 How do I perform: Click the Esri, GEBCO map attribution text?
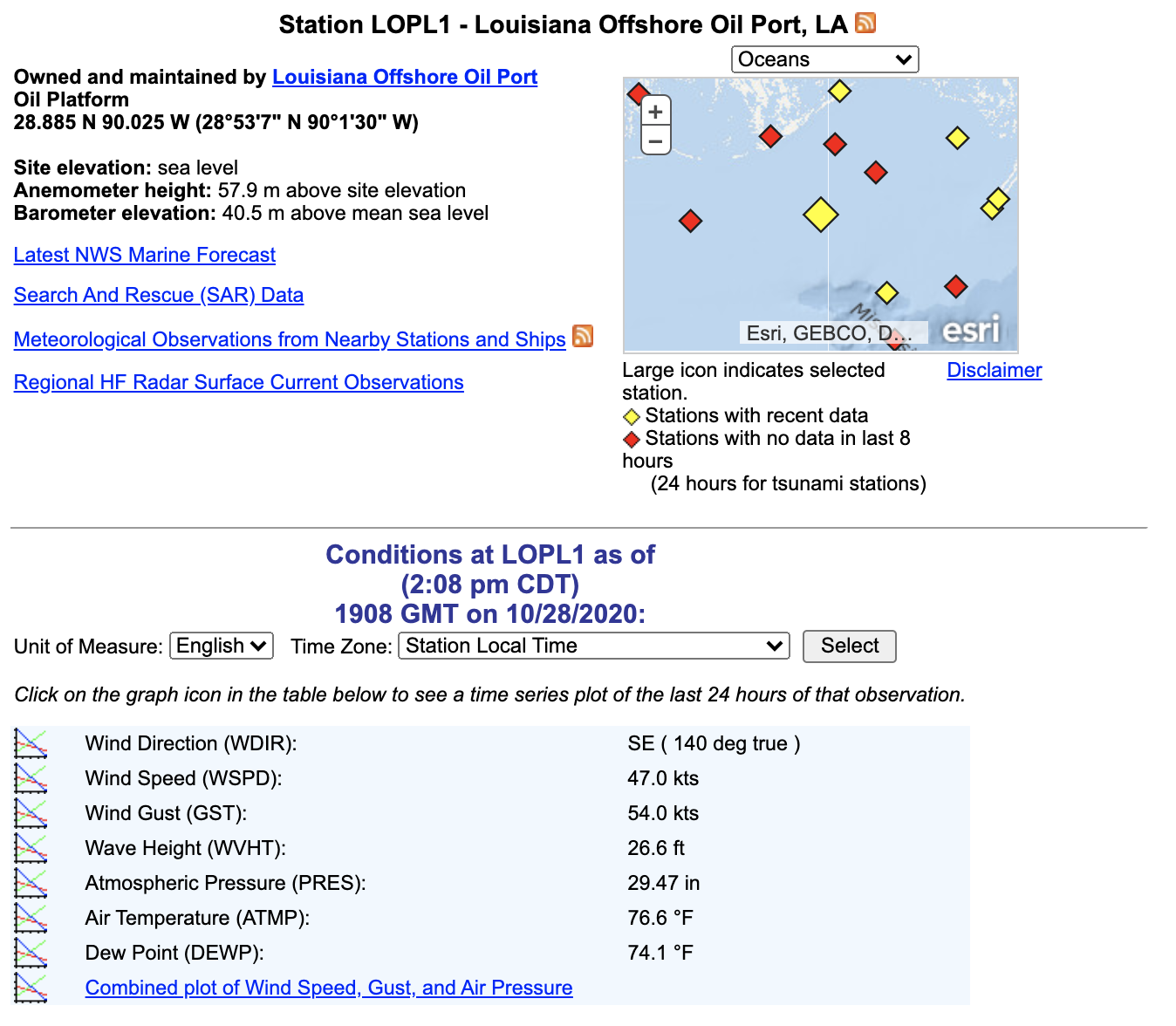pos(830,333)
